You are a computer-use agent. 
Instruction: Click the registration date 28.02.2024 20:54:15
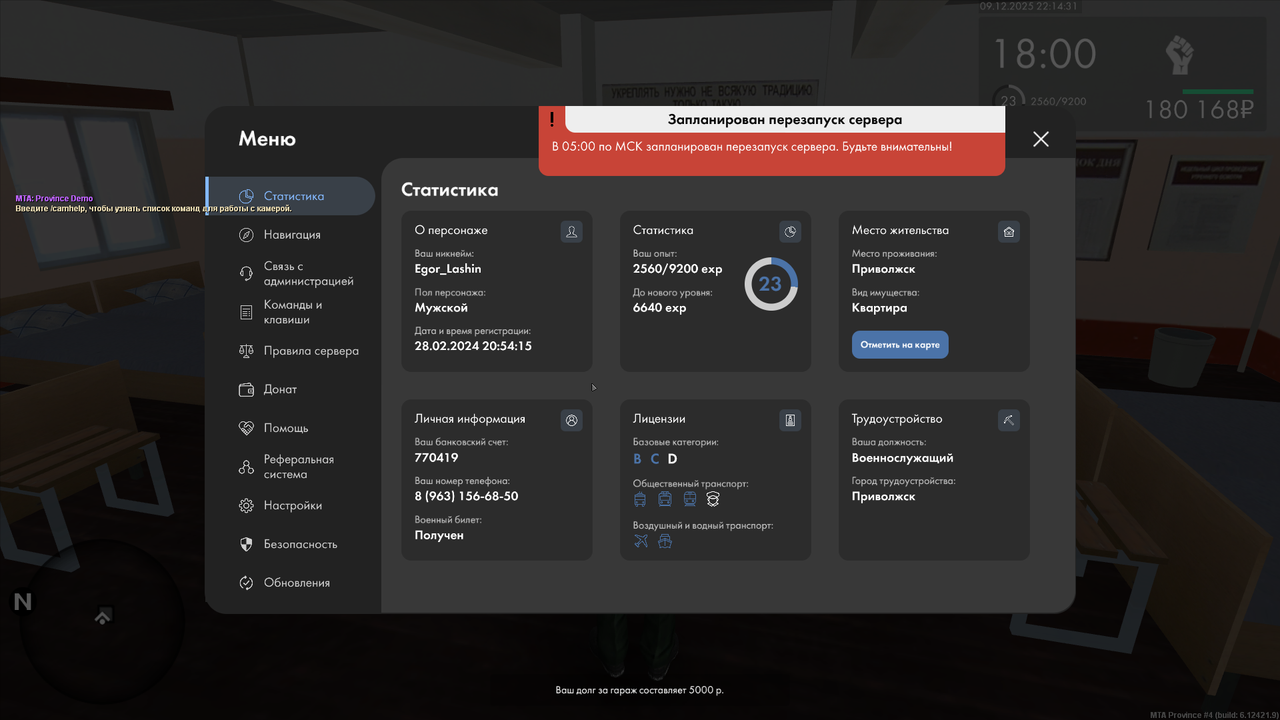[473, 346]
